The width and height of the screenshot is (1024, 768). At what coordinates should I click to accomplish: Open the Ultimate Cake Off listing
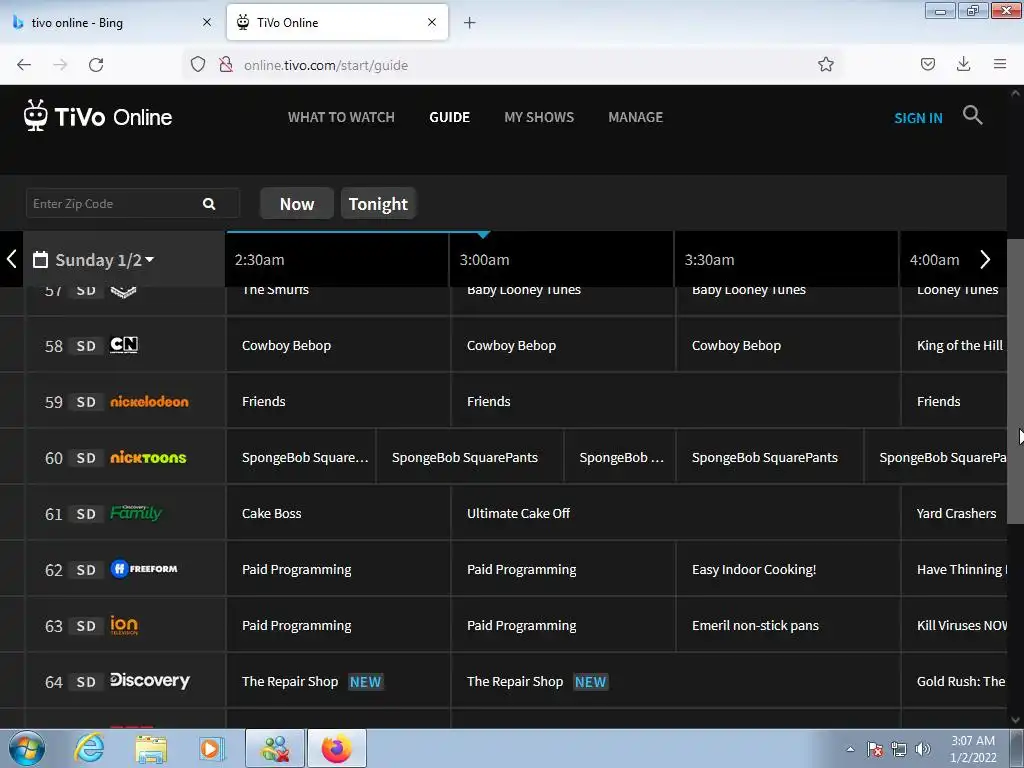coord(675,513)
